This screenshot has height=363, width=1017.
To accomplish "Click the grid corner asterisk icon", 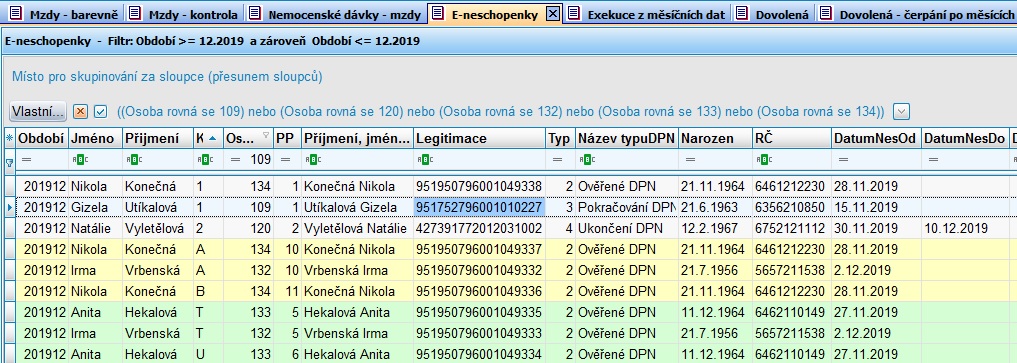I will (x=9, y=138).
